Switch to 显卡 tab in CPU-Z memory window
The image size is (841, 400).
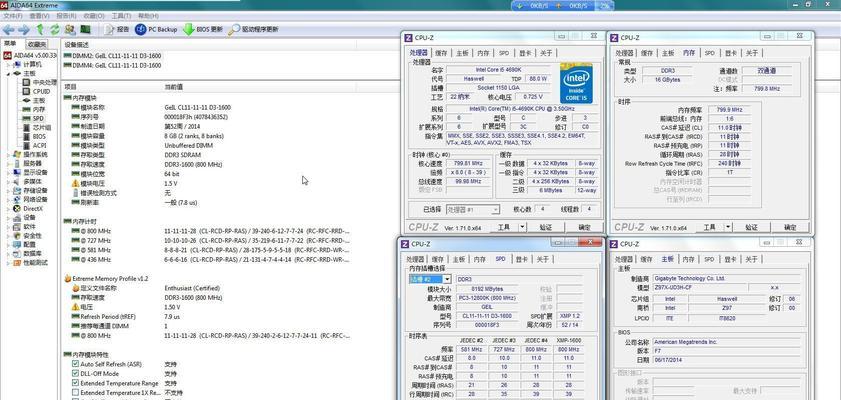[x=731, y=53]
